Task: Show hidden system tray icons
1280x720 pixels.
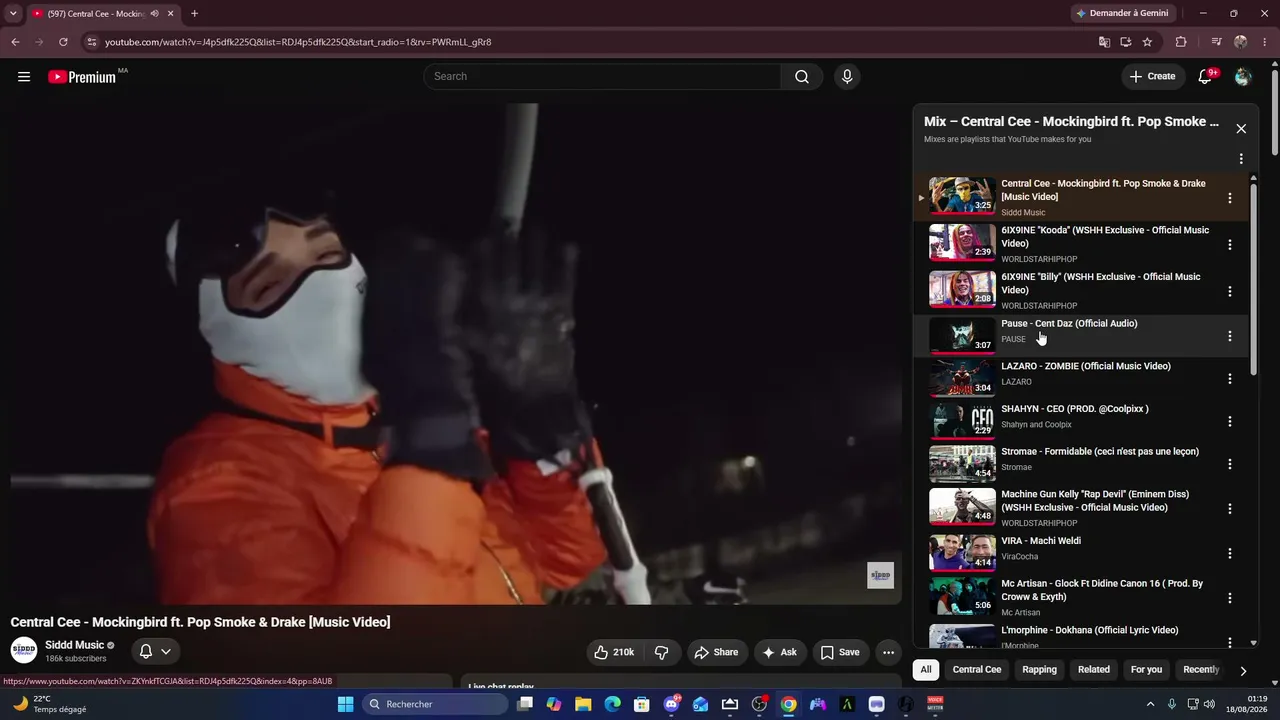Action: pyautogui.click(x=1150, y=704)
